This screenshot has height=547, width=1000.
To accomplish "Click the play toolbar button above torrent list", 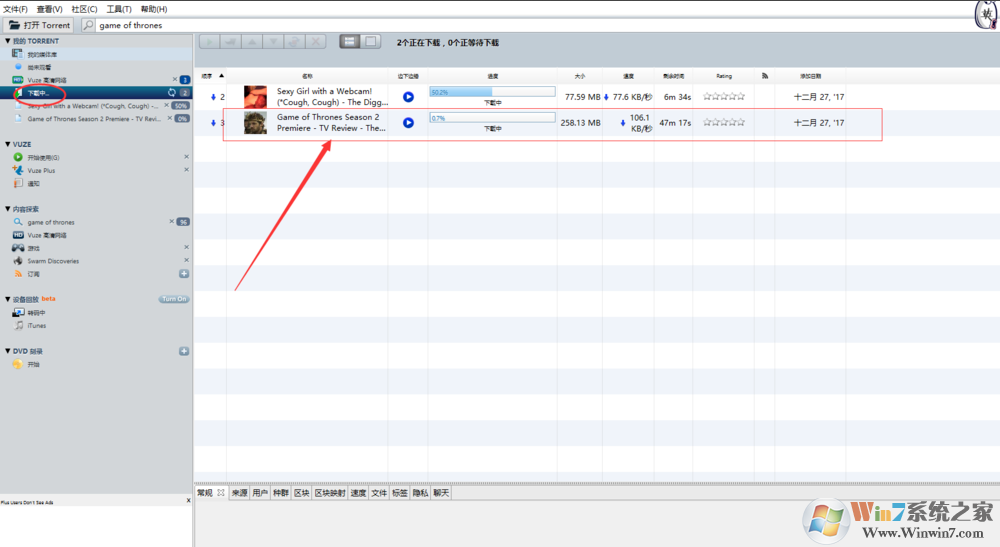I will click(209, 42).
